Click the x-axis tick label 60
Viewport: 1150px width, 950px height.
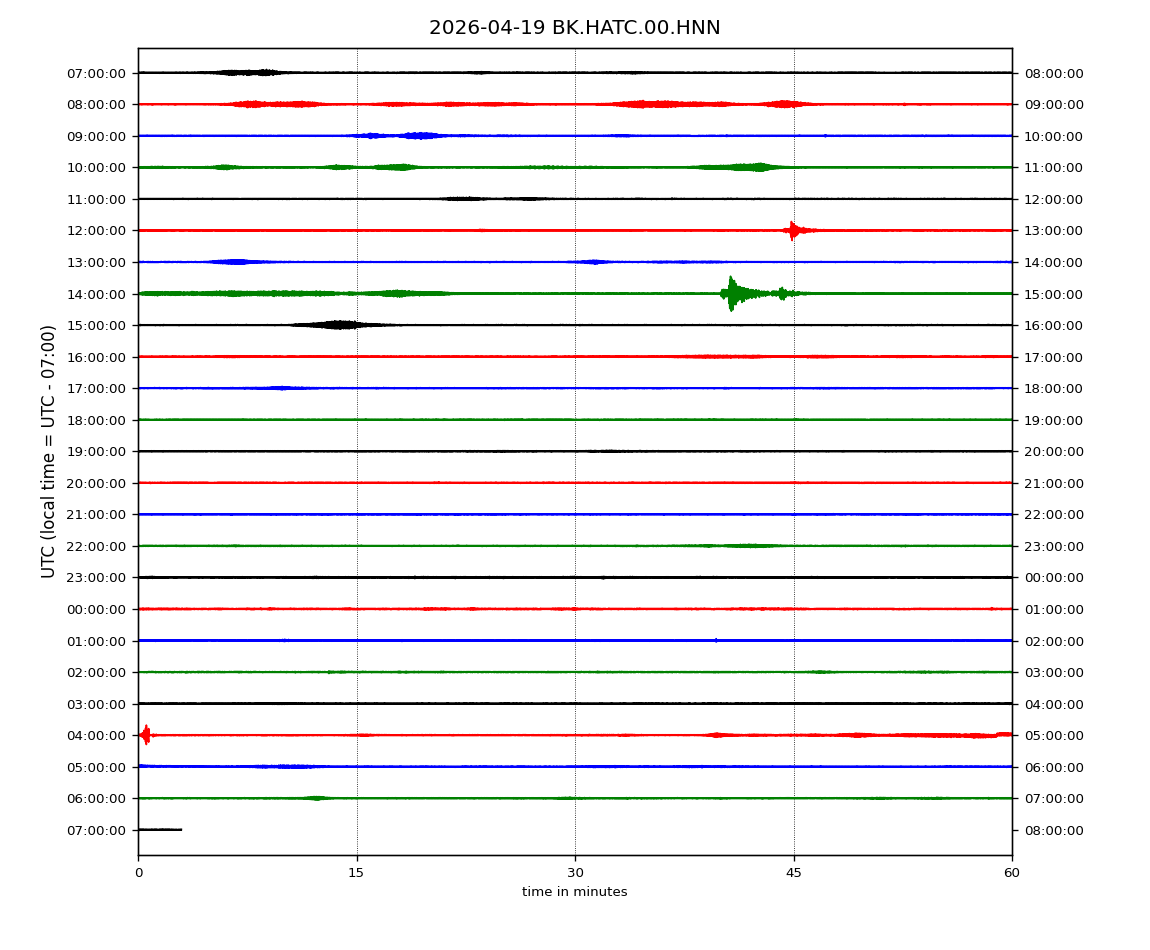pos(1012,873)
